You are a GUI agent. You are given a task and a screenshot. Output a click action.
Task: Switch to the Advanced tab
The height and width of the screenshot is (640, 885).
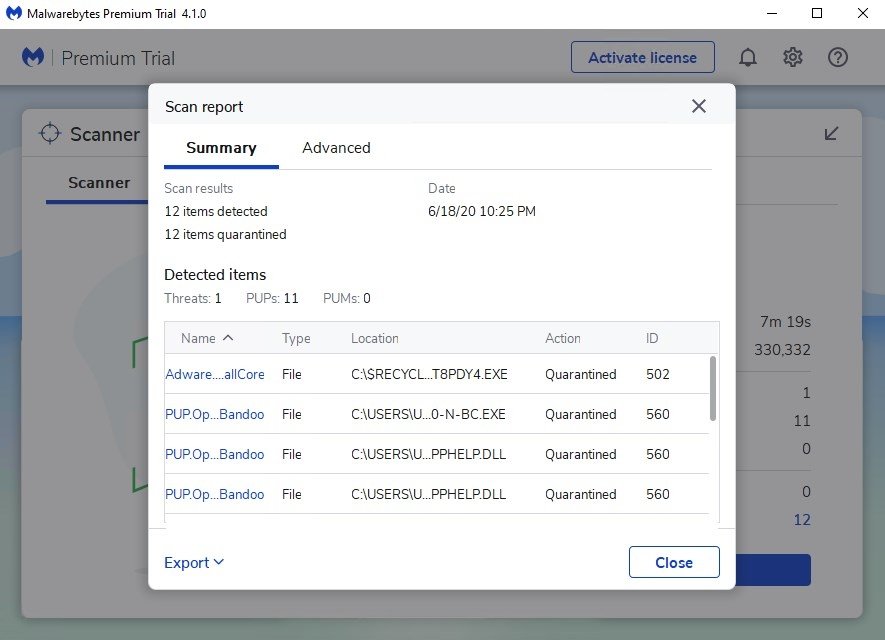pos(336,148)
